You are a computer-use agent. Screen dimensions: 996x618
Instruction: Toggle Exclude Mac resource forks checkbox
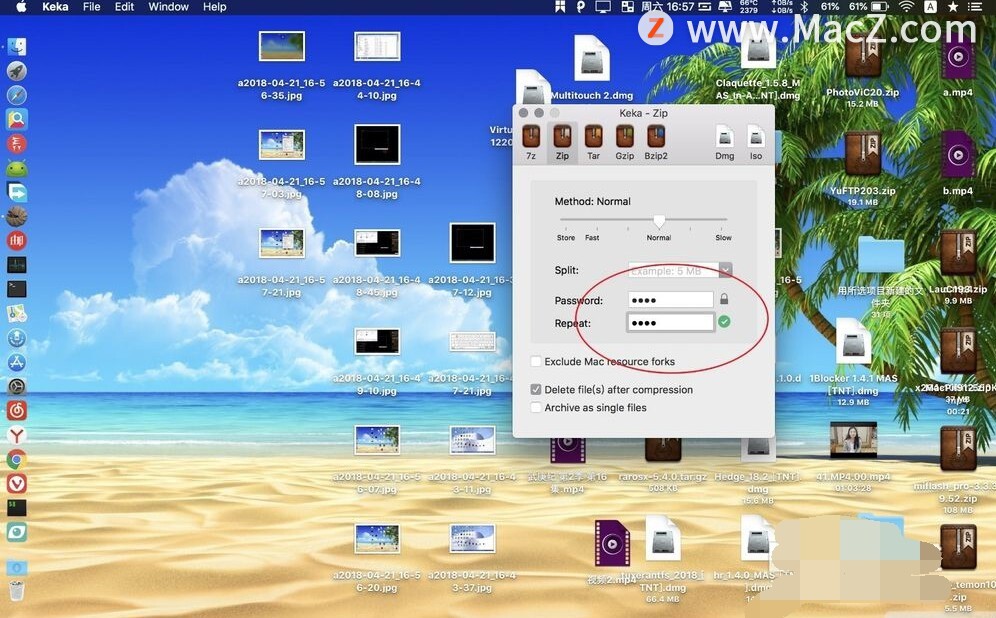(x=536, y=361)
